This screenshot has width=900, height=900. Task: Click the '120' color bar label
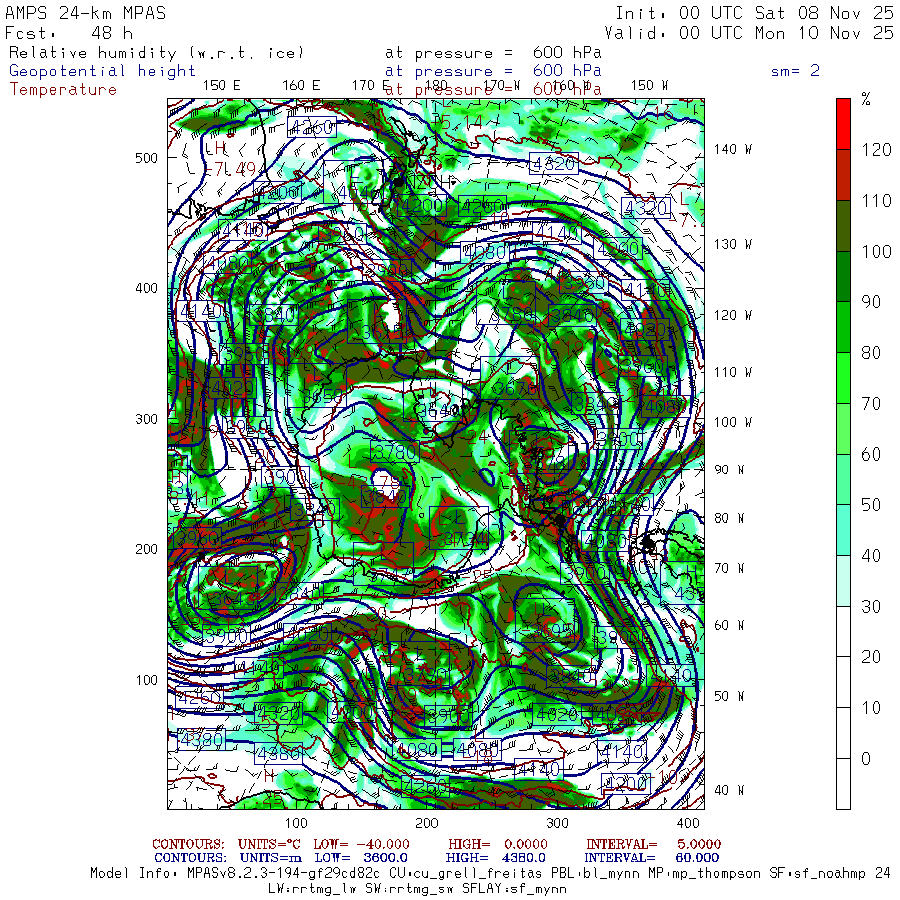coord(876,150)
